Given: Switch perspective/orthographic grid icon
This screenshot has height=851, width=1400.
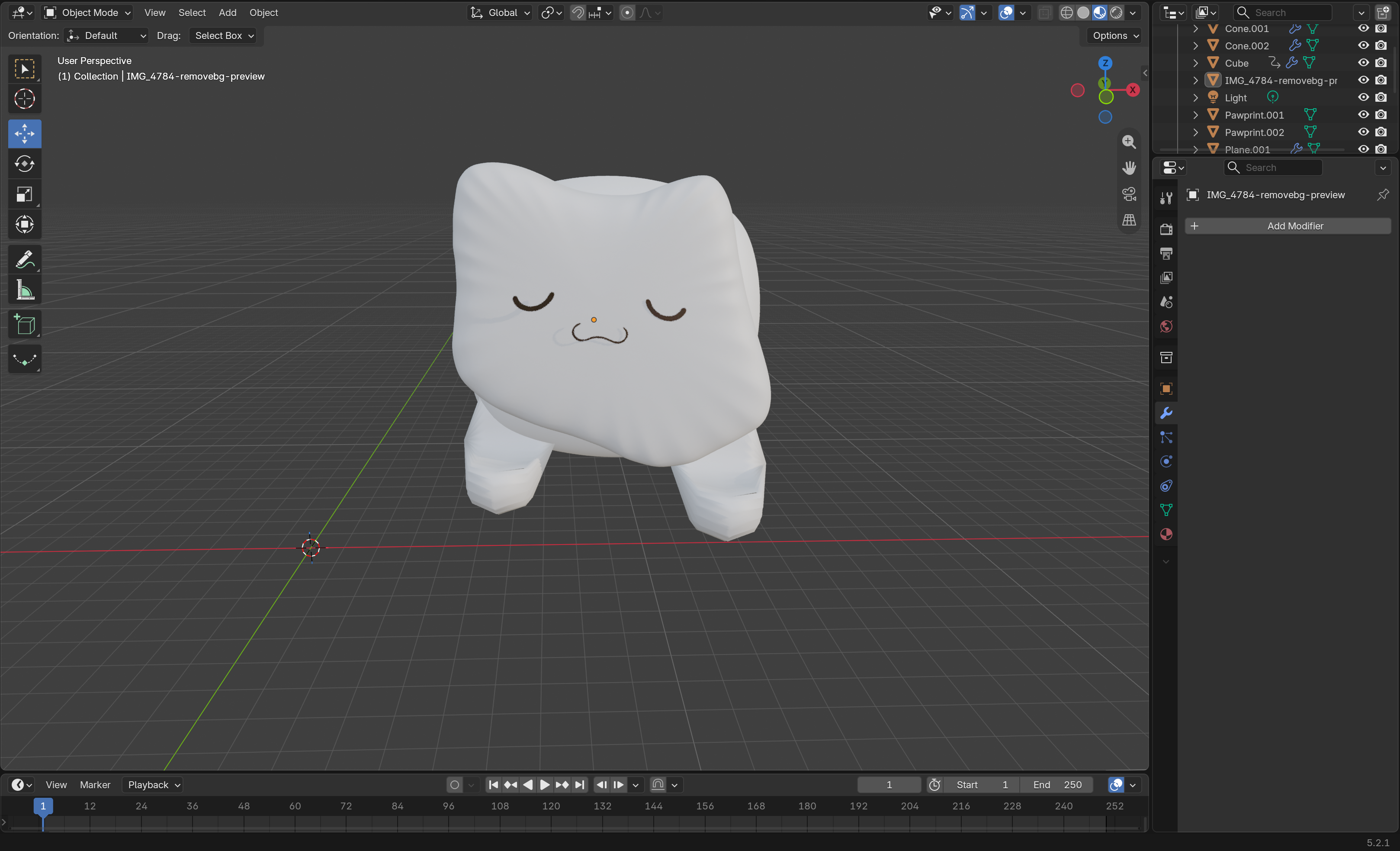Looking at the screenshot, I should (1129, 220).
